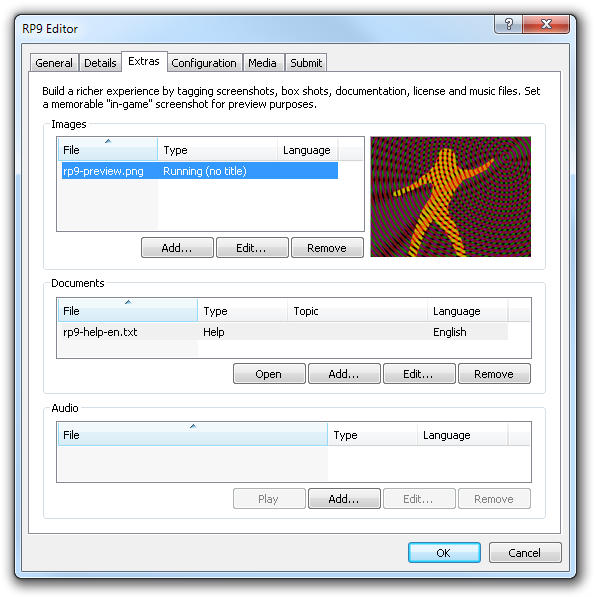595x597 pixels.
Task: Click Remove in the Audio section
Action: click(x=494, y=499)
